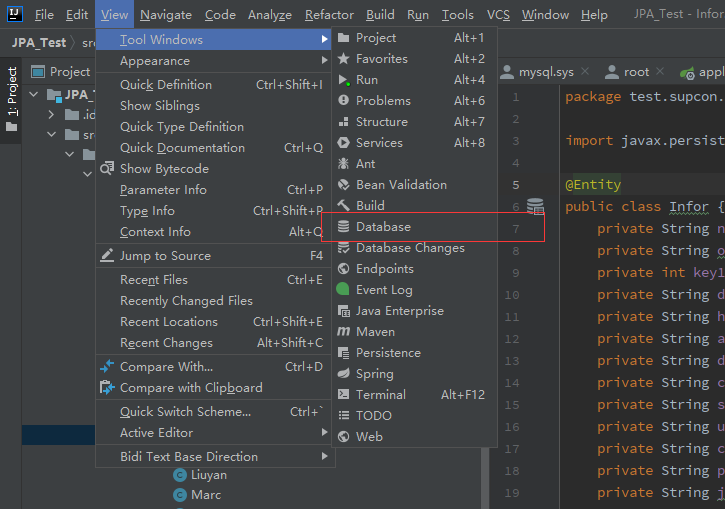
Task: Choose Compare With... option
Action: [213, 367]
